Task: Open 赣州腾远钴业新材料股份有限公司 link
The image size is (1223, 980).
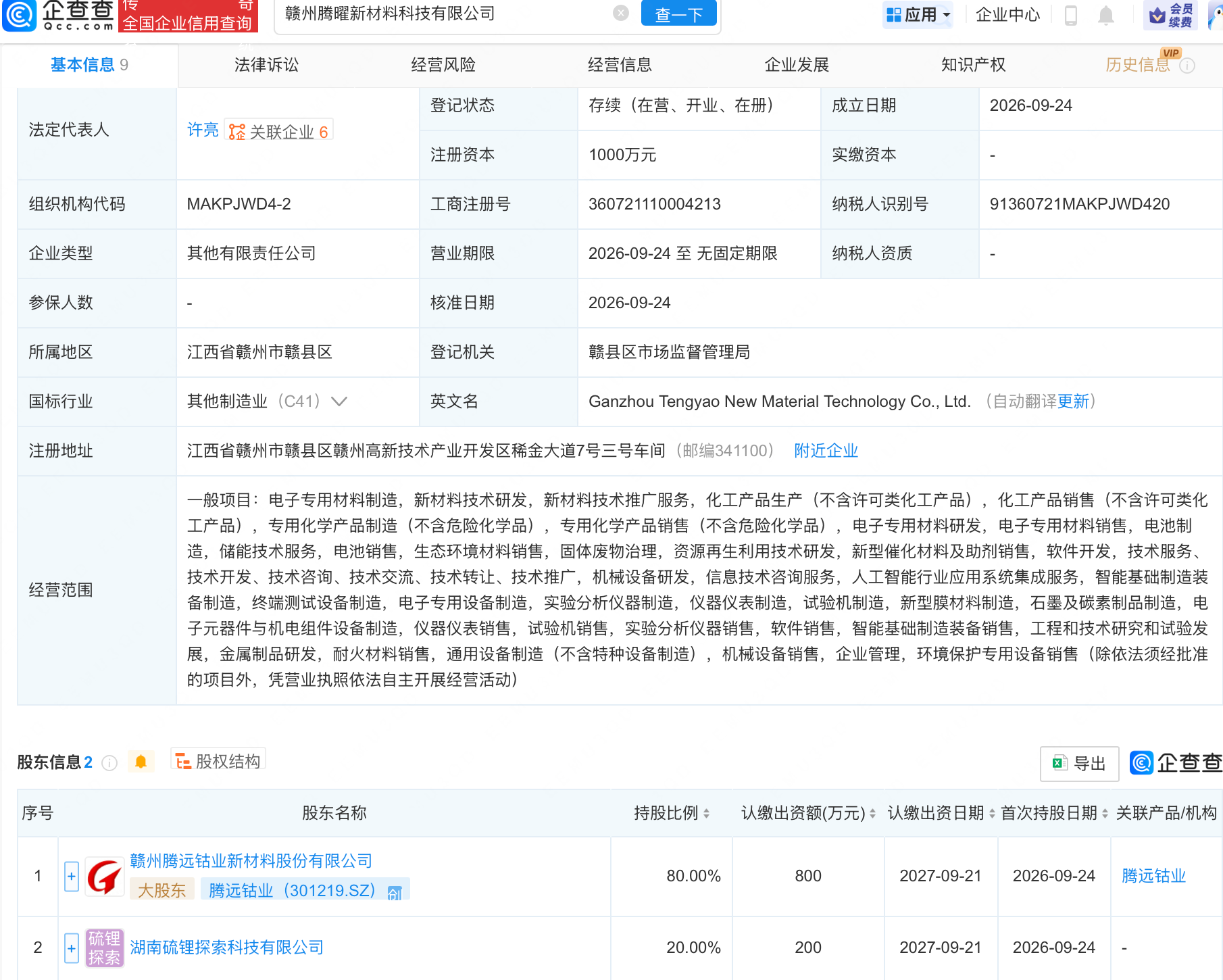Action: 251,861
